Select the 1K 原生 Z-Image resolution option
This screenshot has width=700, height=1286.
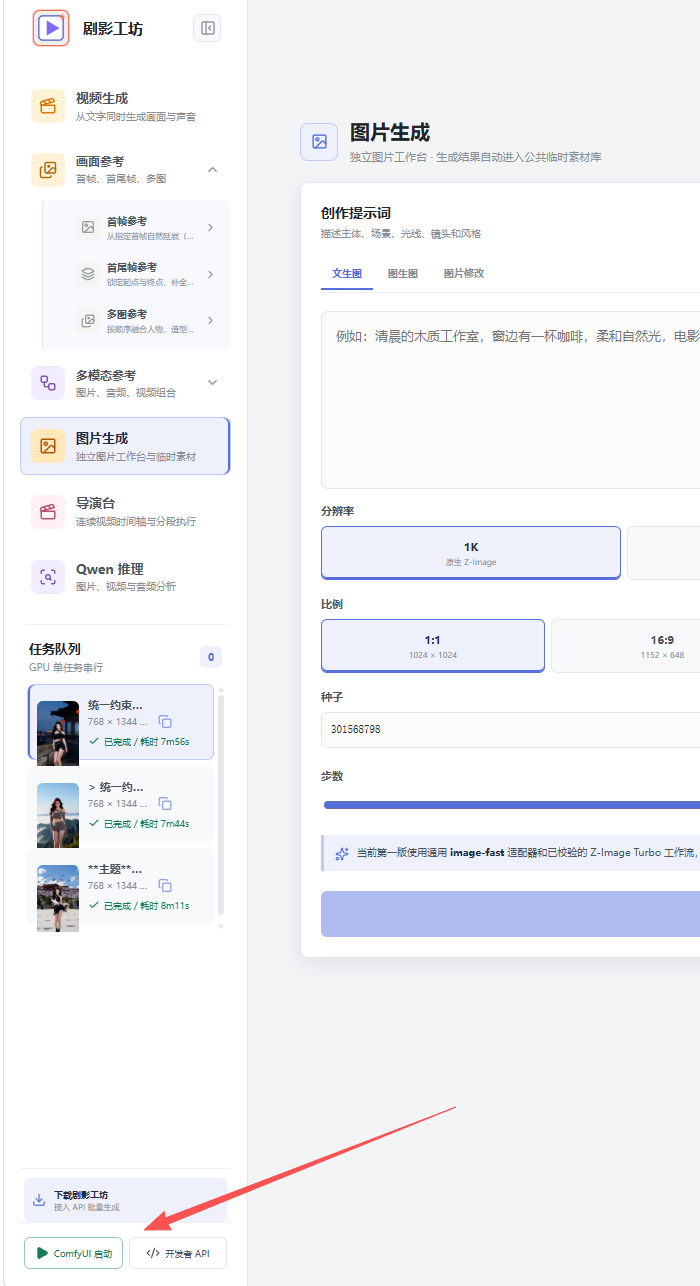click(471, 553)
